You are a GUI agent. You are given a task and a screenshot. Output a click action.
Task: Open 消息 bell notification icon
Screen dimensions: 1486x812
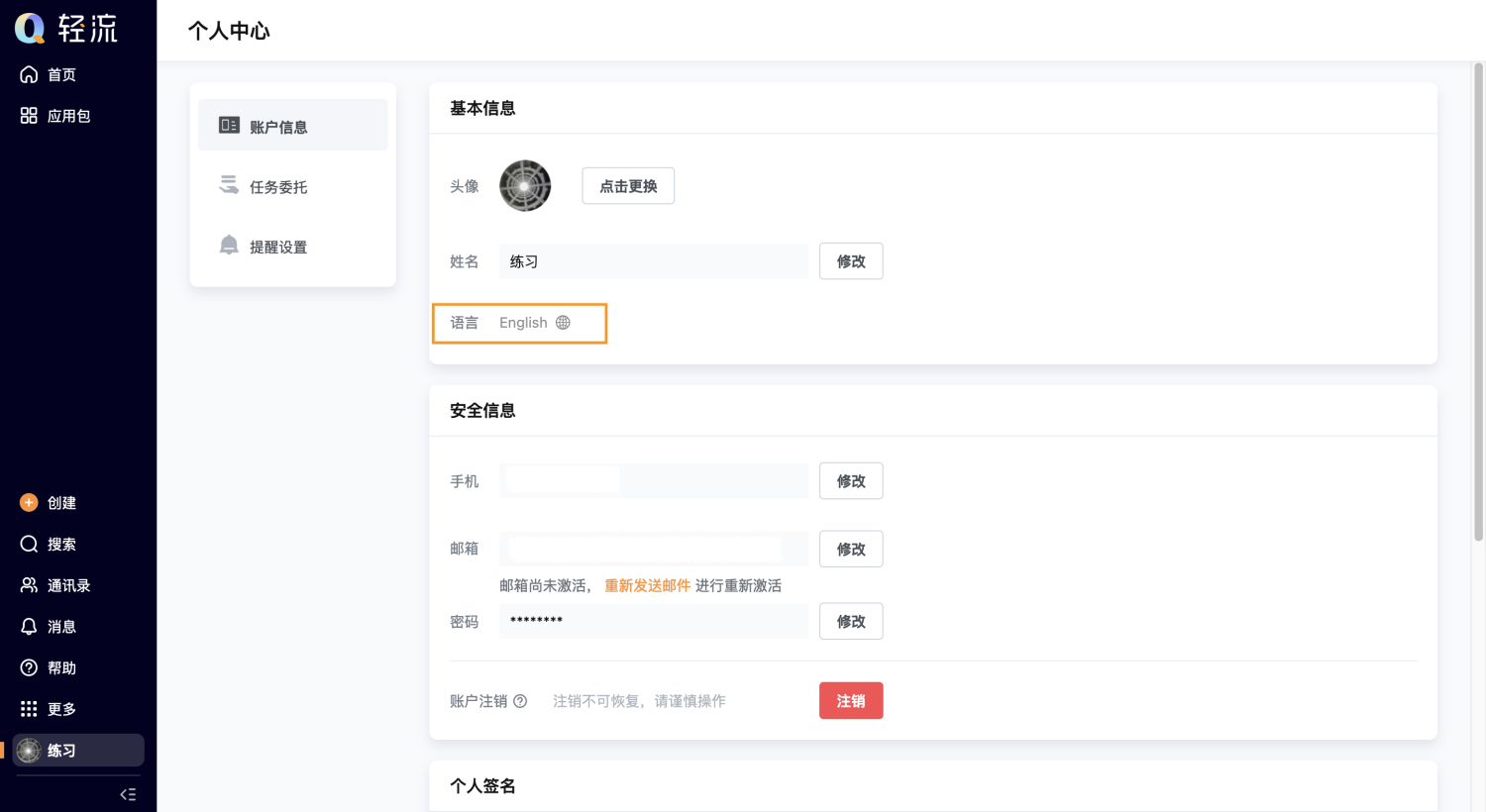[x=29, y=627]
